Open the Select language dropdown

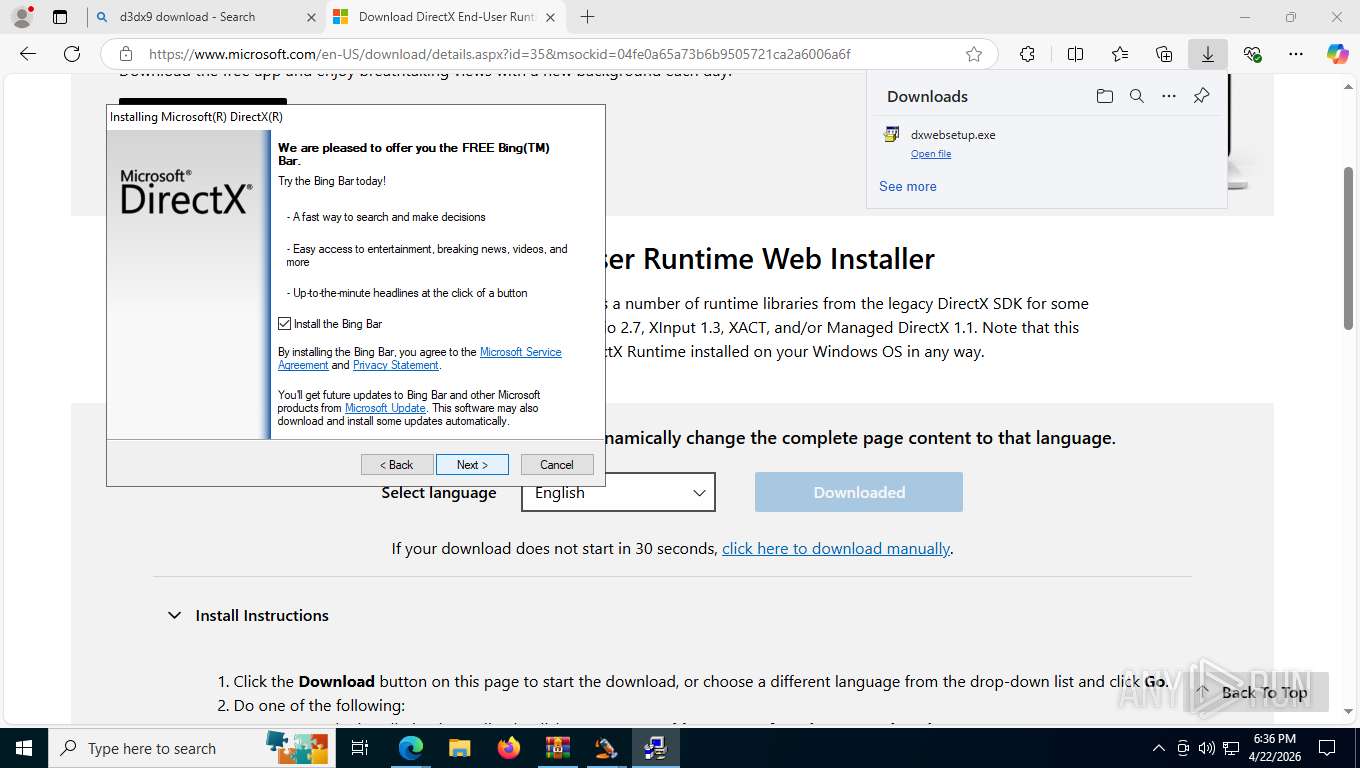tap(618, 492)
